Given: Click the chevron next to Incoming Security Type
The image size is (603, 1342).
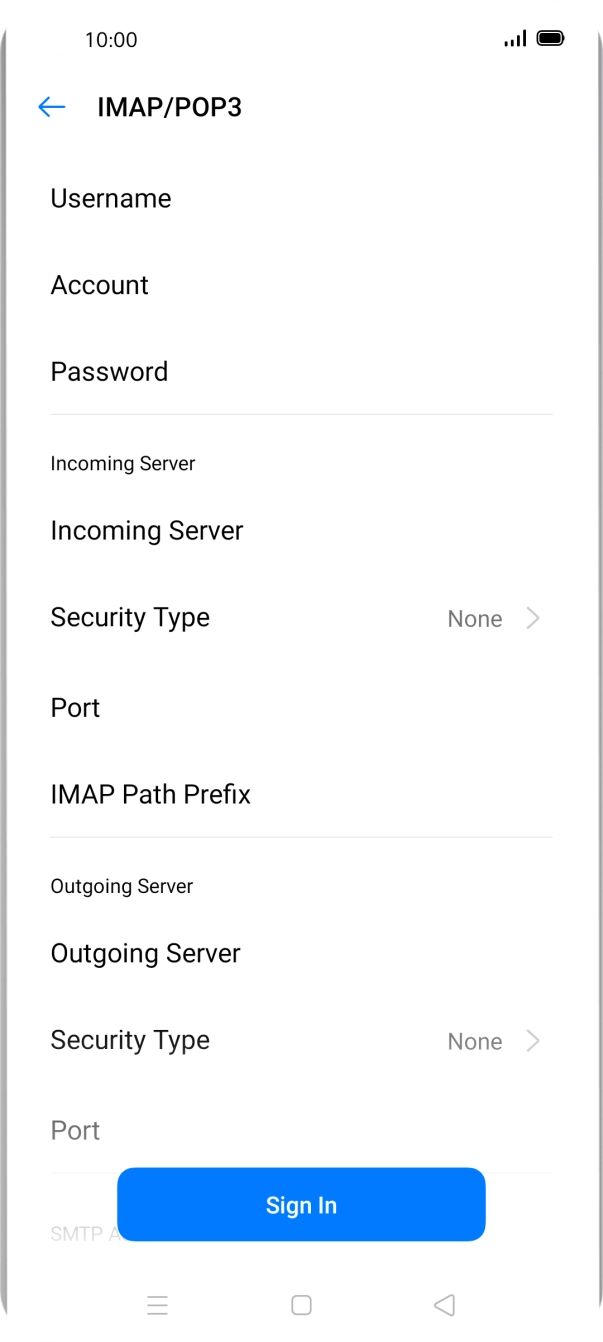Looking at the screenshot, I should coord(533,618).
